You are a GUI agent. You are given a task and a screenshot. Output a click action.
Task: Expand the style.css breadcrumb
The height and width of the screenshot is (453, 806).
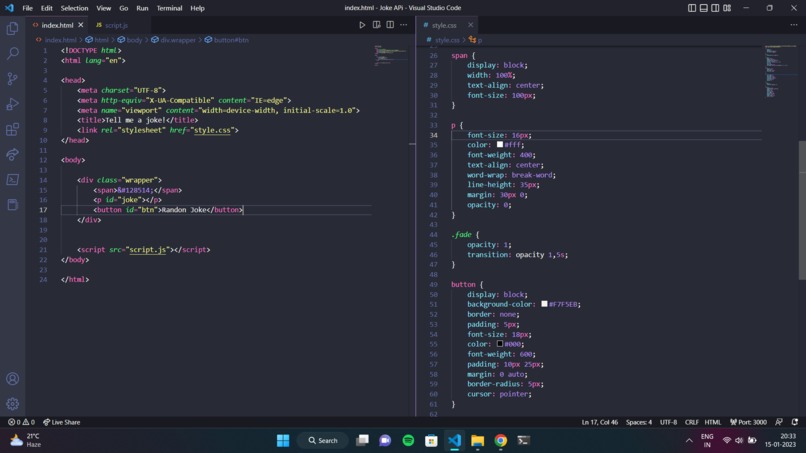443,40
